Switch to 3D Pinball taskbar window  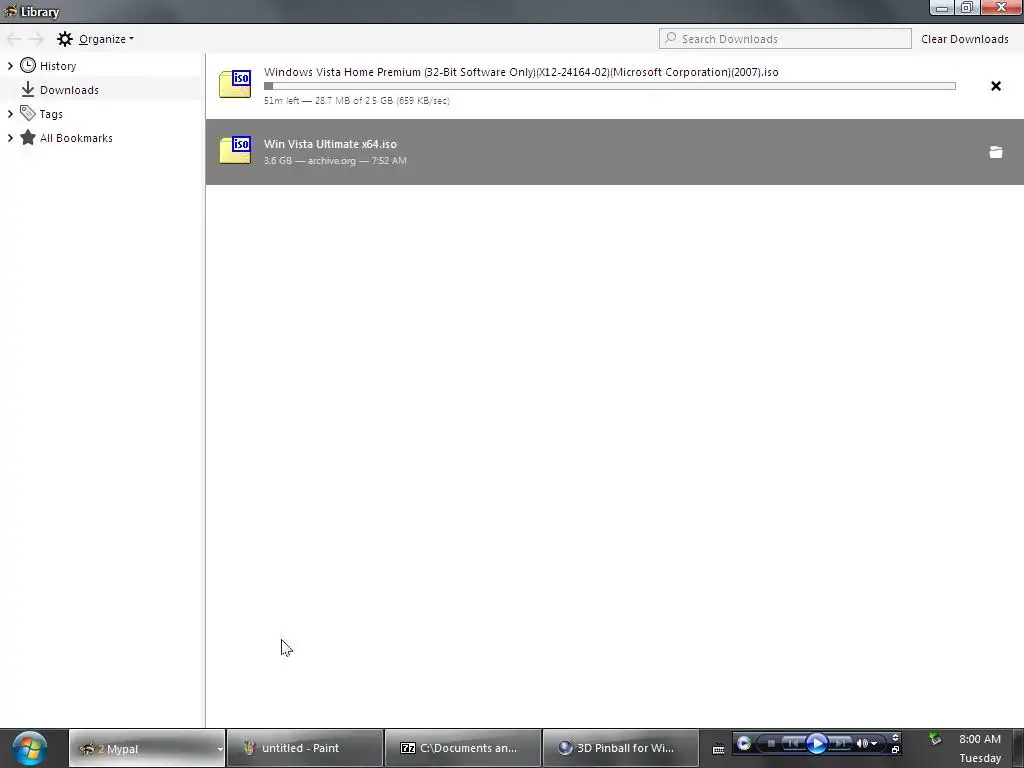click(x=620, y=748)
